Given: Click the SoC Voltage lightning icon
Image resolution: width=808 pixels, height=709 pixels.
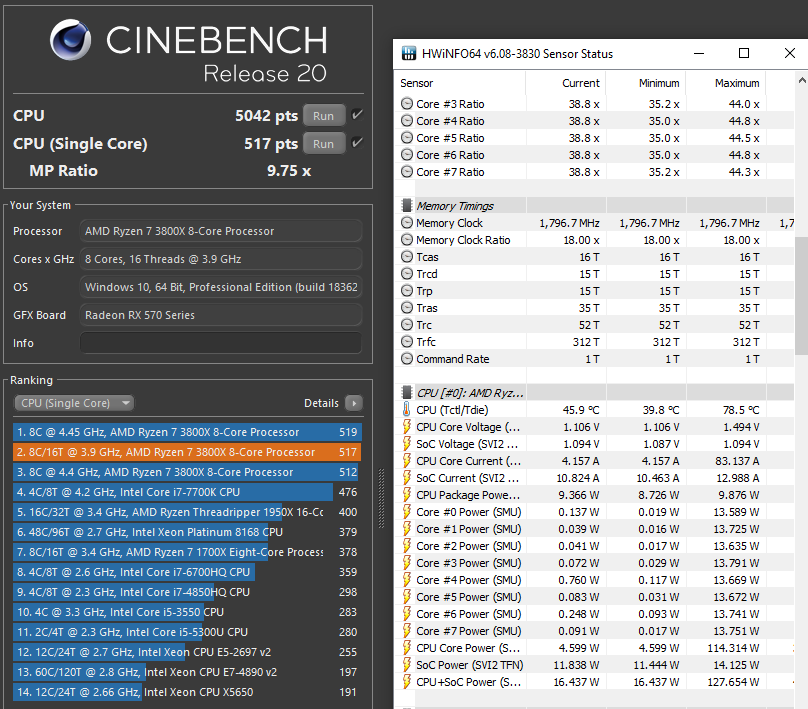Looking at the screenshot, I should (x=407, y=444).
